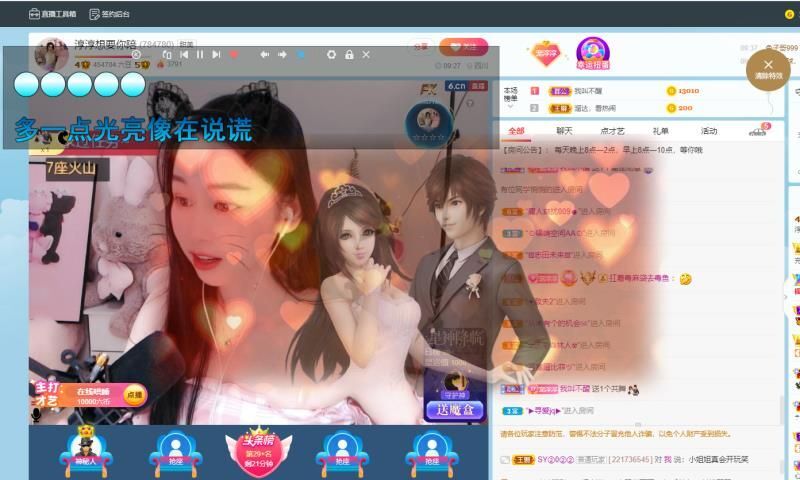Click the level 5 crown badge under title
The image size is (800, 480).
point(142,65)
